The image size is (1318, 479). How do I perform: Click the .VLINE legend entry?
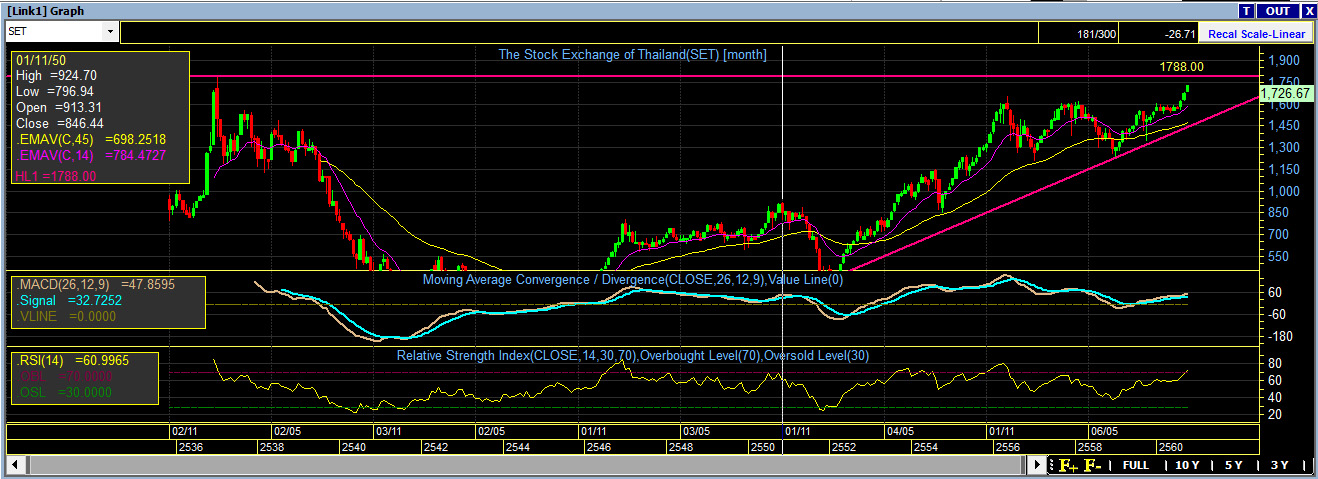click(x=66, y=316)
